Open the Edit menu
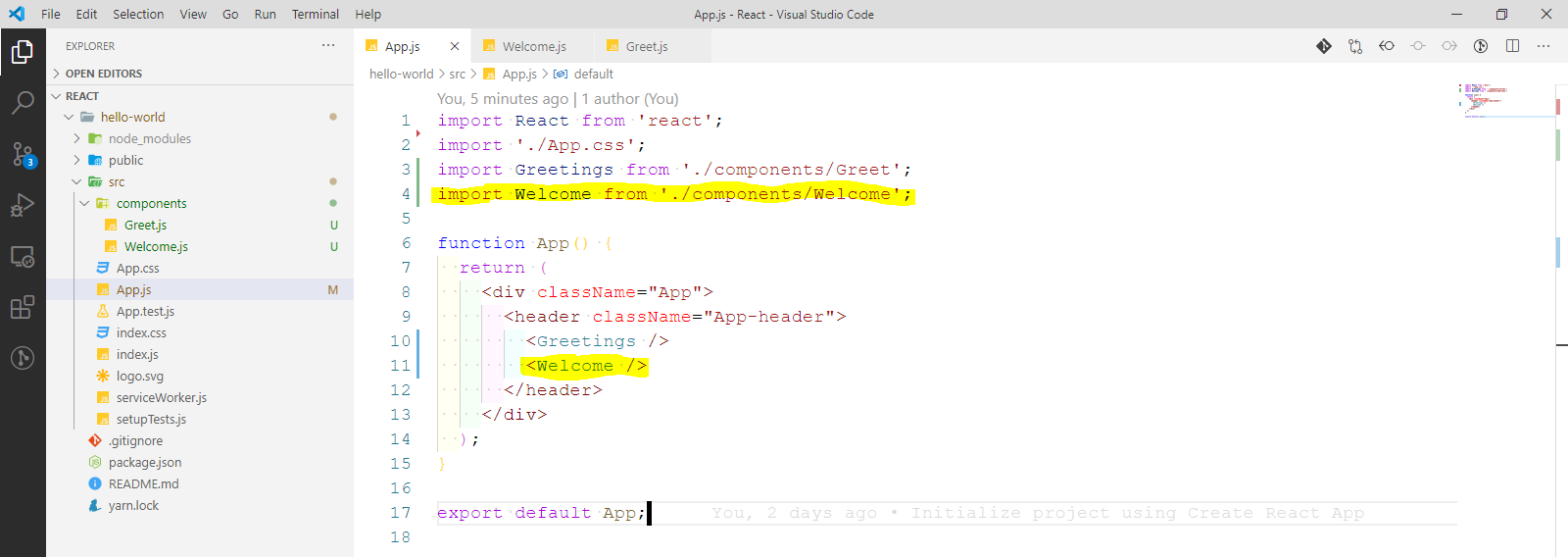 click(x=86, y=14)
